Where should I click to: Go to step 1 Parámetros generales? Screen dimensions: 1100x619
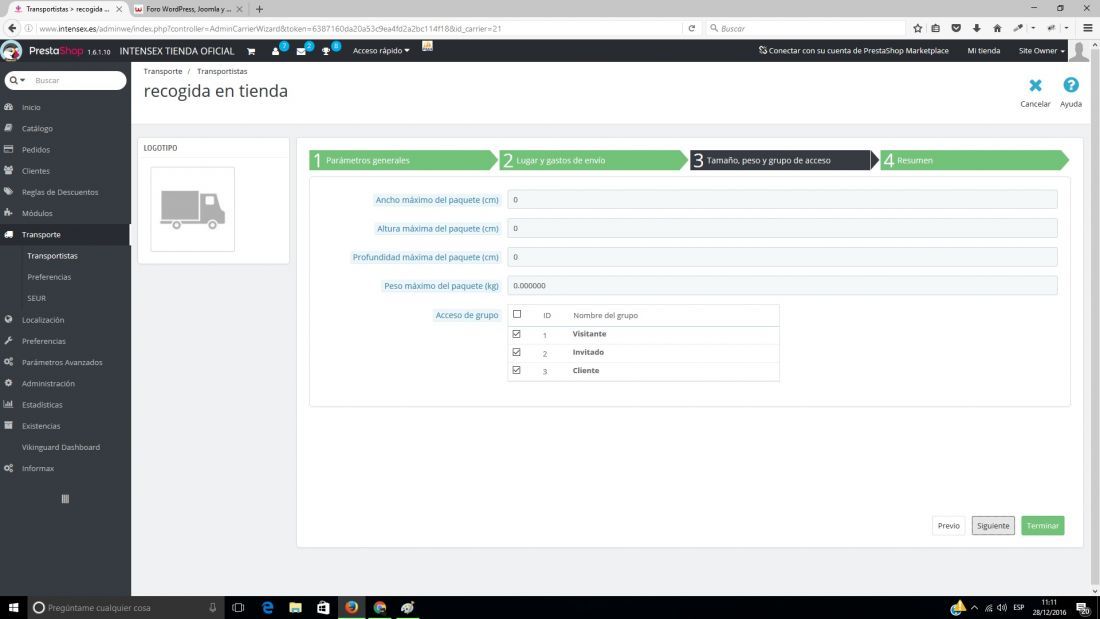[403, 160]
